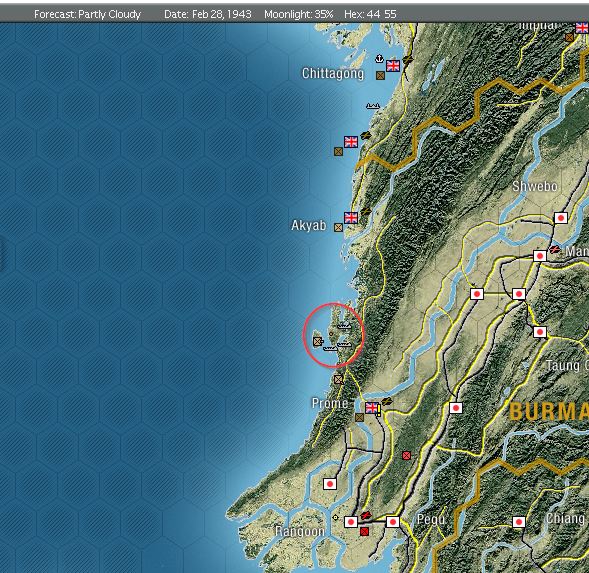Pick the brown land unit below Imphal's flag
The width and height of the screenshot is (589, 573).
[569, 38]
